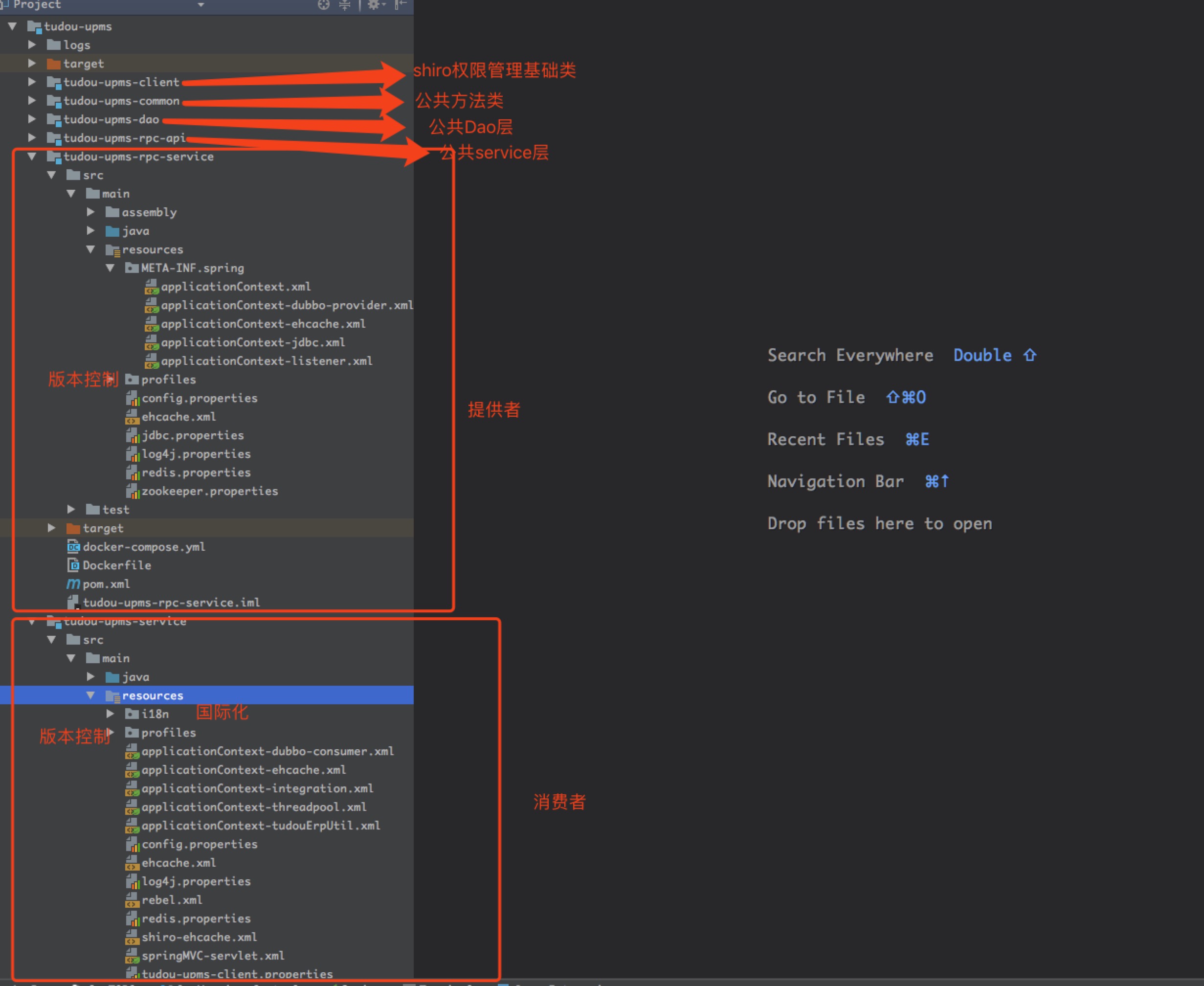
Task: Click the tudou-upms-rpc-api module icon
Action: pos(54,138)
